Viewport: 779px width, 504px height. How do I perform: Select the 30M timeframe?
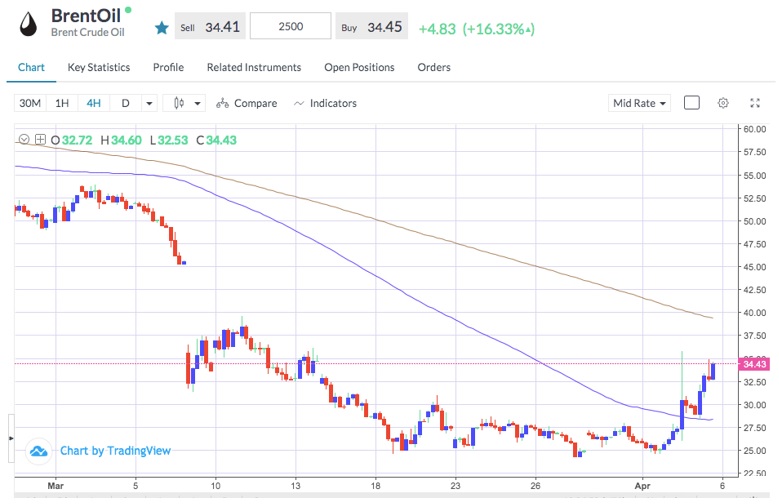[30, 103]
